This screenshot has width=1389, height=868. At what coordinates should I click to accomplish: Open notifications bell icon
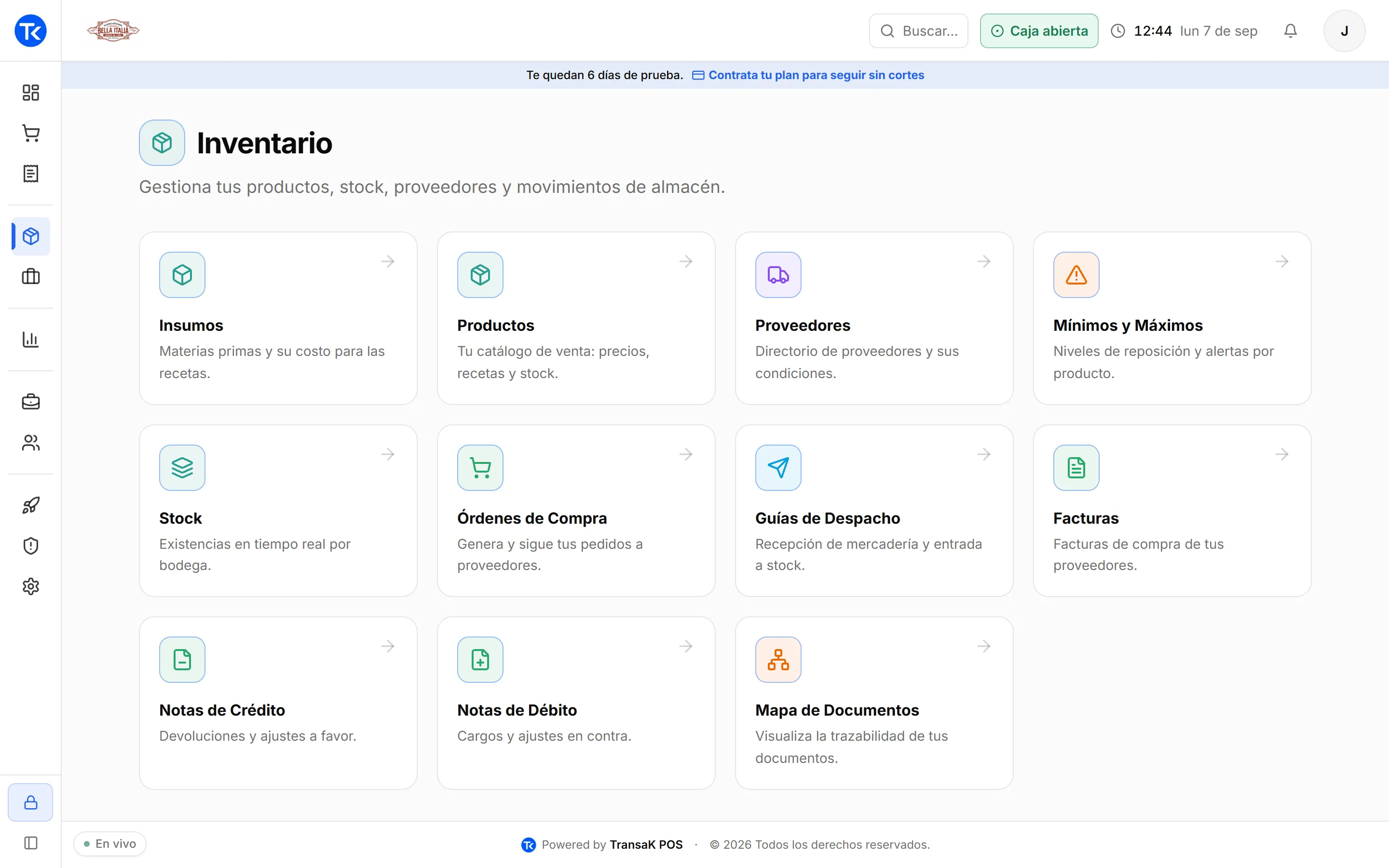pos(1290,31)
